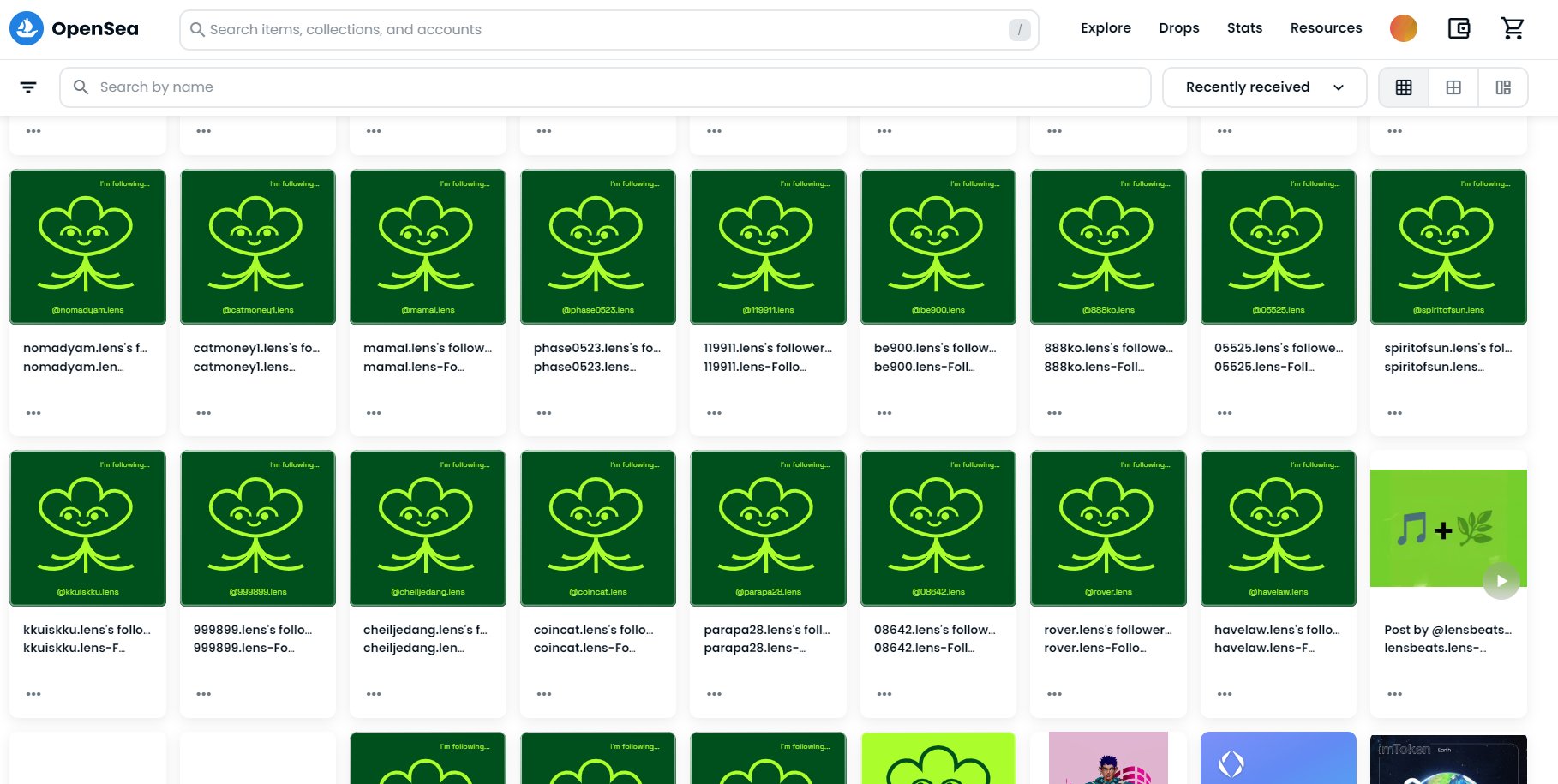Open parapa28.lens's follower title
This screenshot has width=1558, height=784.
pyautogui.click(x=767, y=630)
